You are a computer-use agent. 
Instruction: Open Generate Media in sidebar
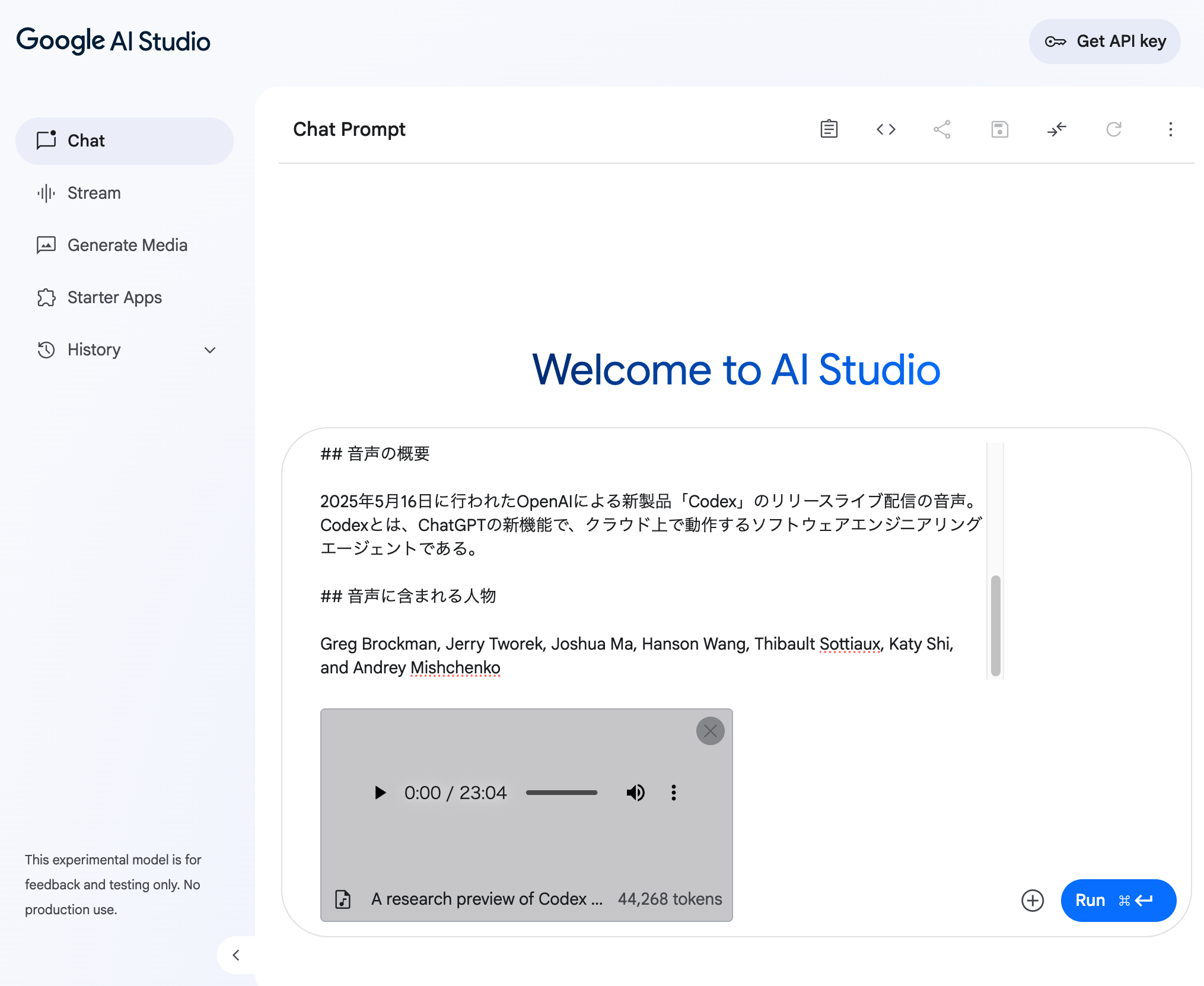coord(127,245)
